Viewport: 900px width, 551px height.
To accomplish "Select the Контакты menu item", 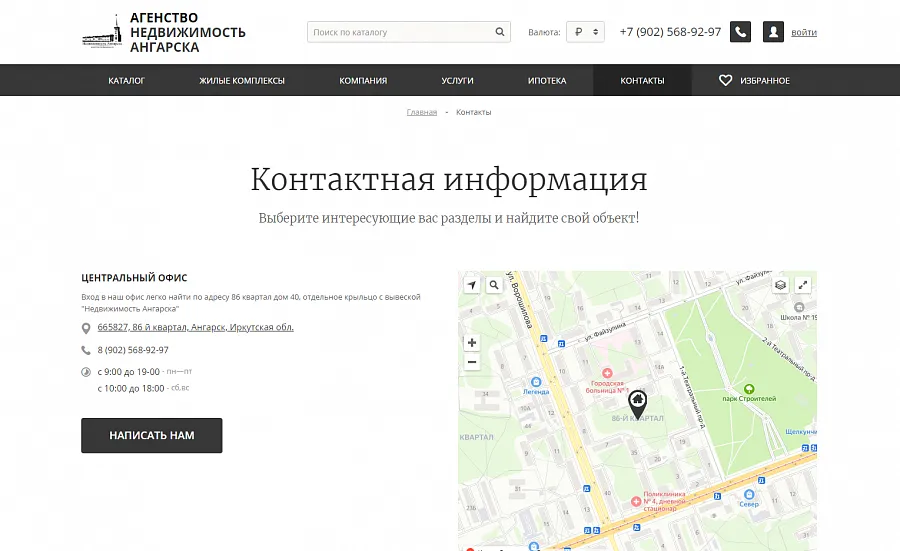I will point(642,80).
